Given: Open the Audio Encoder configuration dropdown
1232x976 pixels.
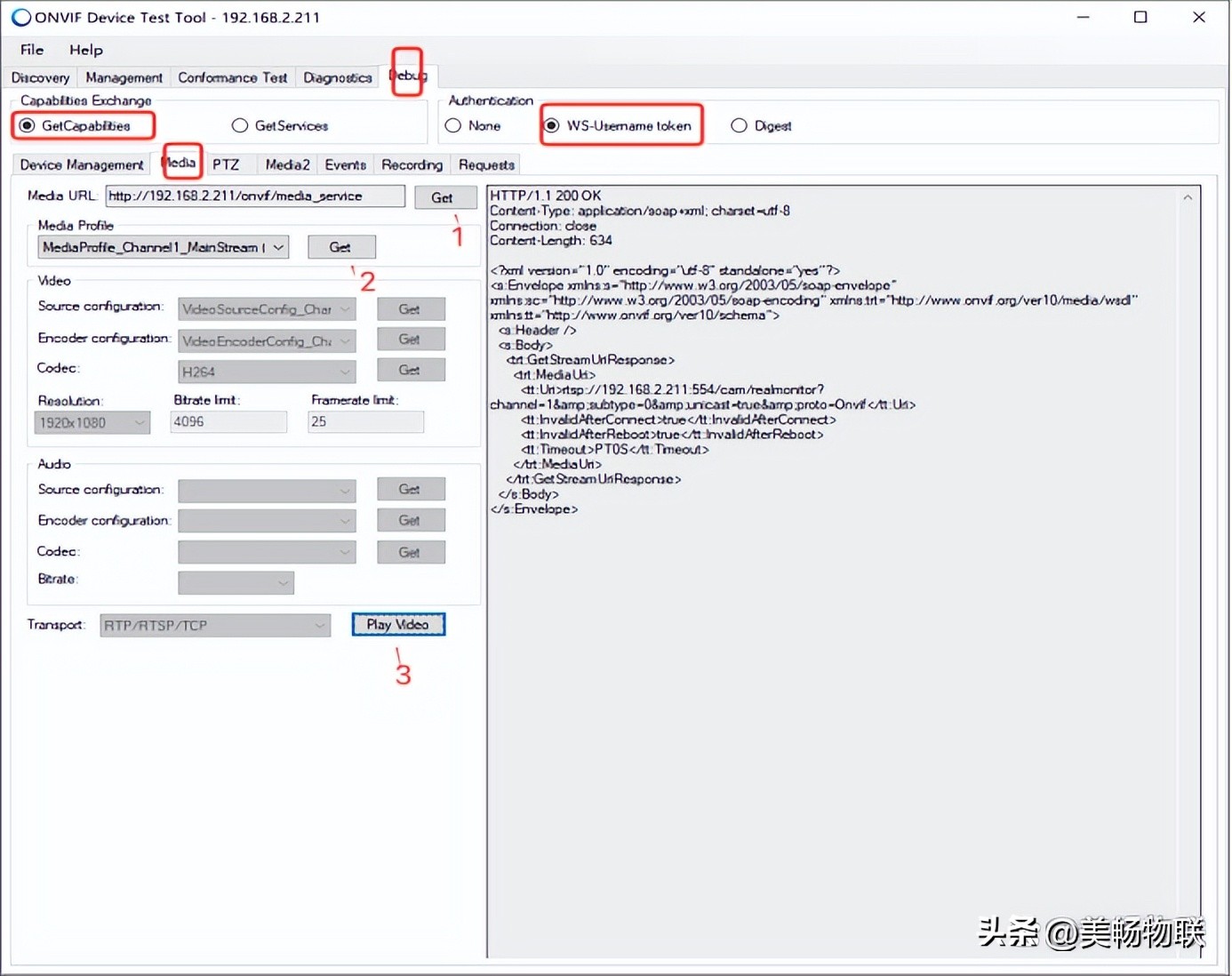Looking at the screenshot, I should [267, 521].
